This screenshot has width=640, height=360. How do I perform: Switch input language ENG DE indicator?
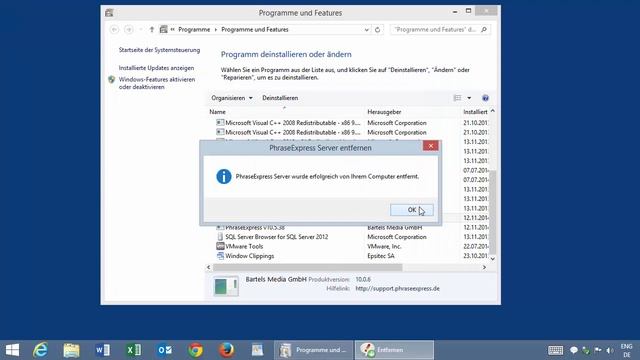coord(627,350)
